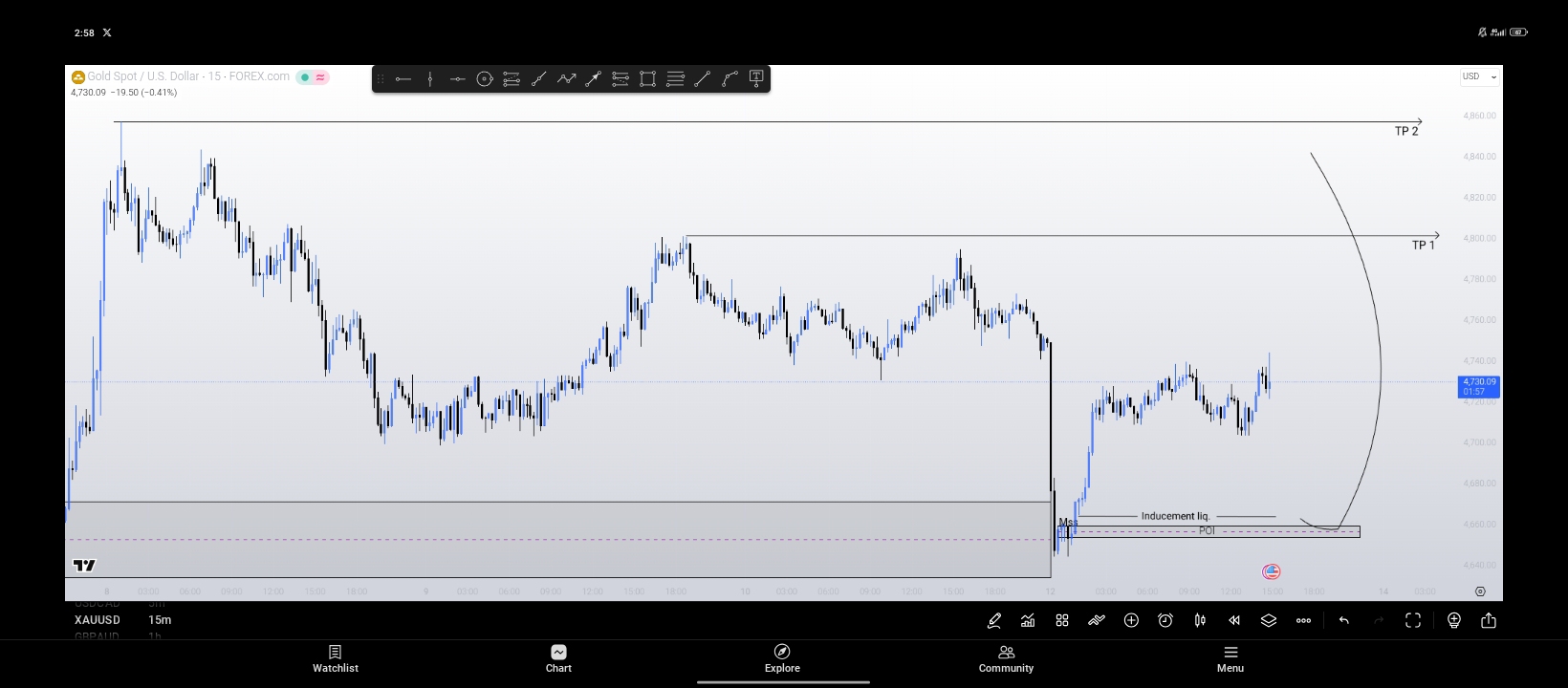Viewport: 1568px width, 688px height.
Task: Open the candlestick chart type icon
Action: pos(1200,620)
